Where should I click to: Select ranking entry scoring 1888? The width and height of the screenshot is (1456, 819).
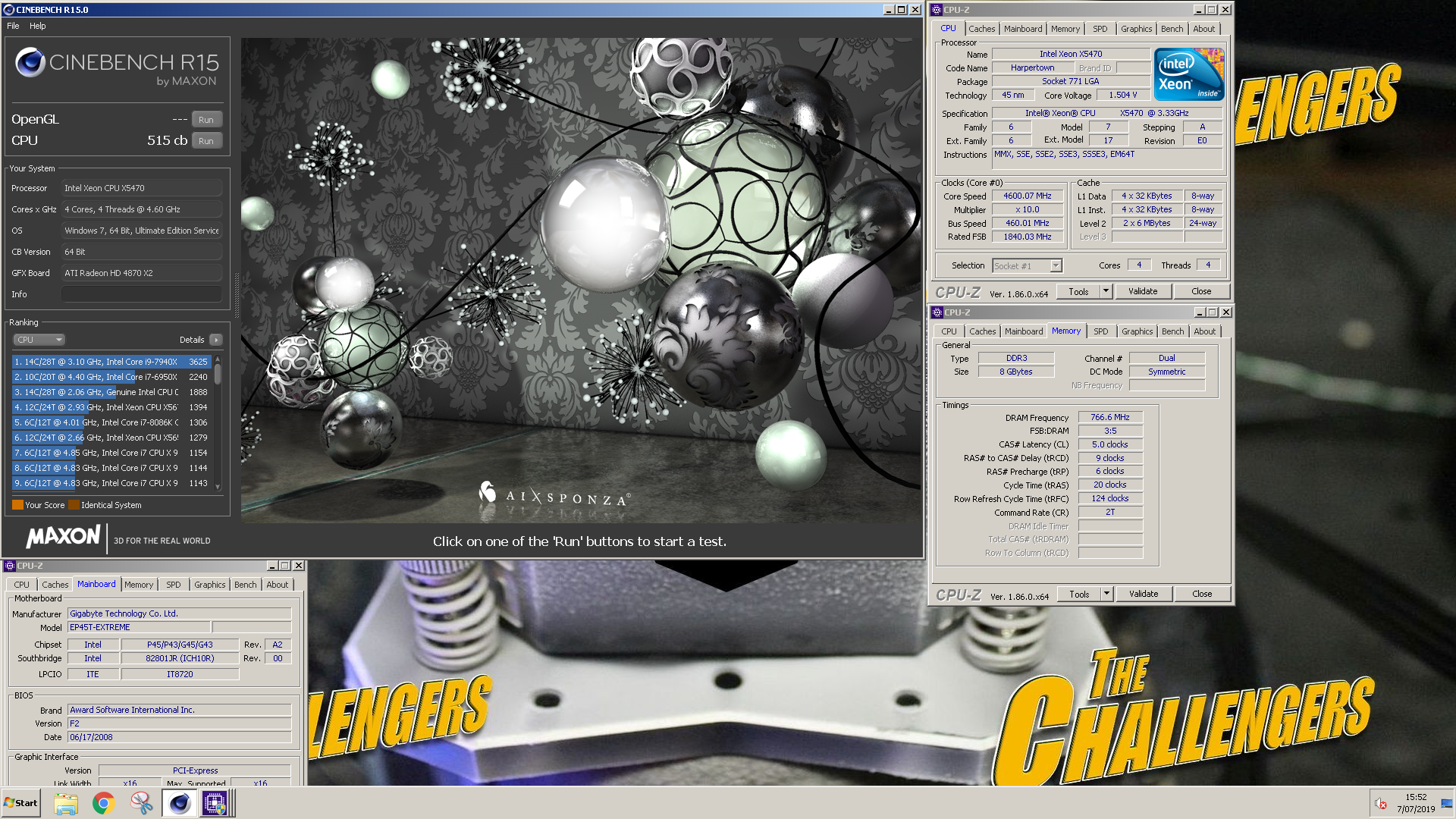[111, 392]
